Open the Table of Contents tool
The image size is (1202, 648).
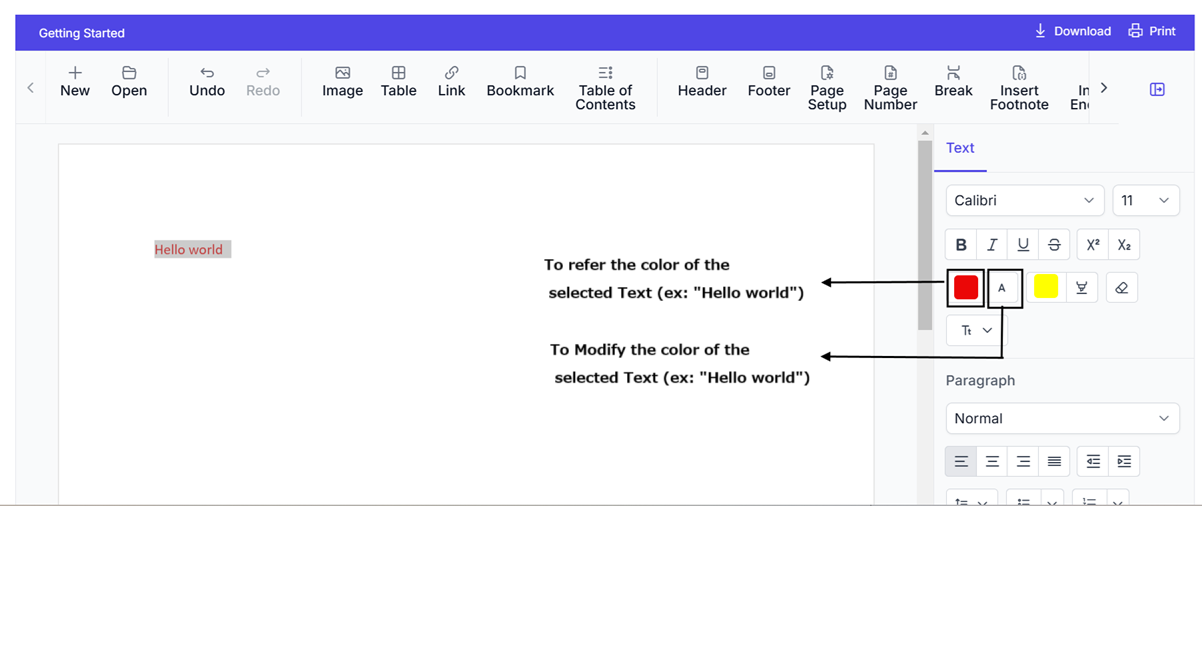coord(605,88)
